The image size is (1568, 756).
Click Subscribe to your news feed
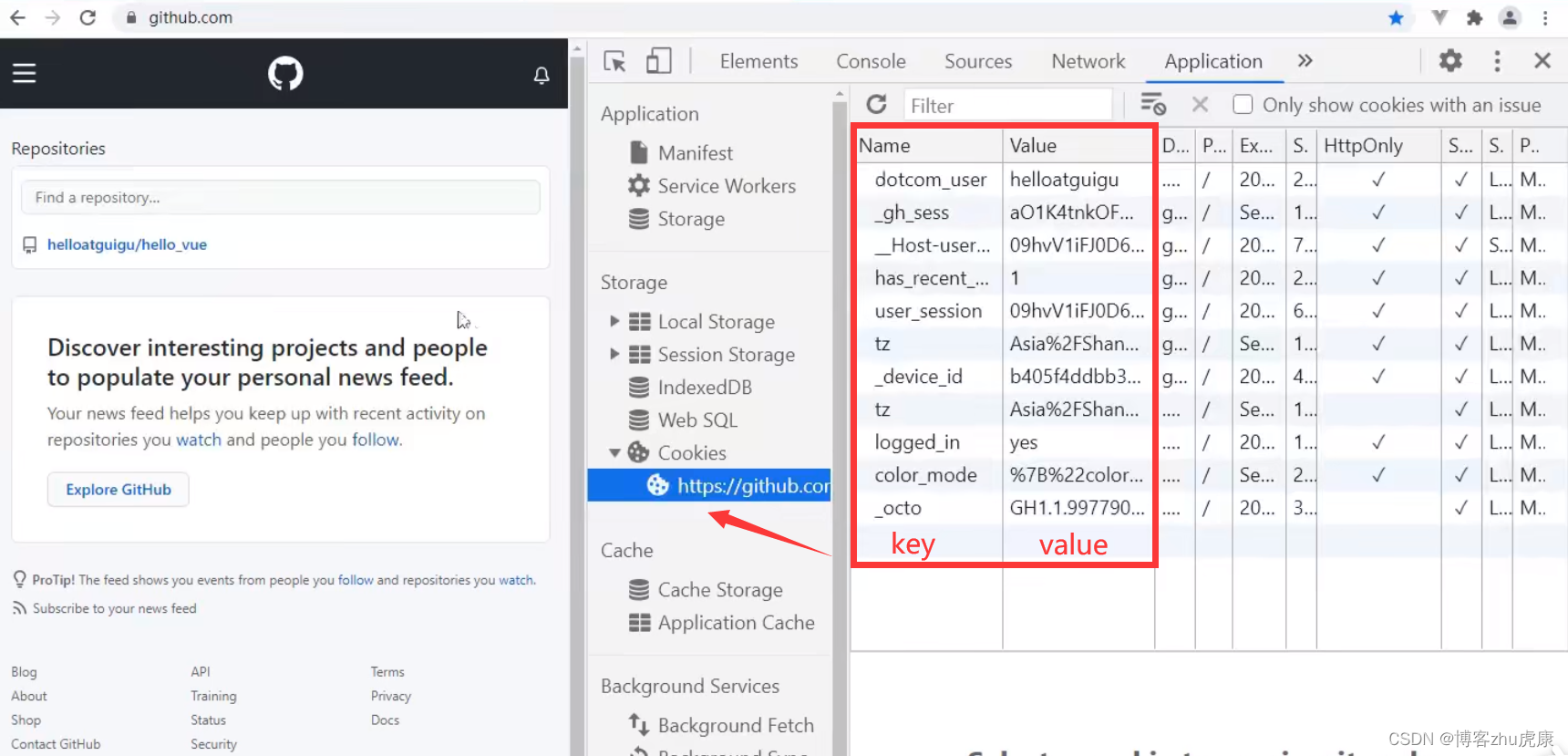point(115,608)
